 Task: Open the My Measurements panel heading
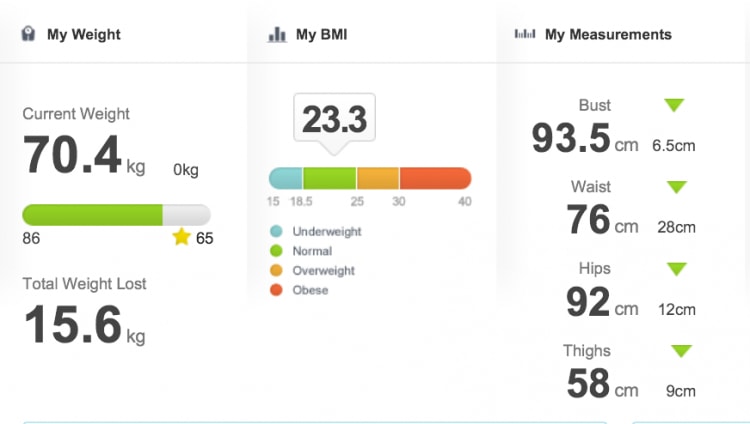tap(608, 34)
